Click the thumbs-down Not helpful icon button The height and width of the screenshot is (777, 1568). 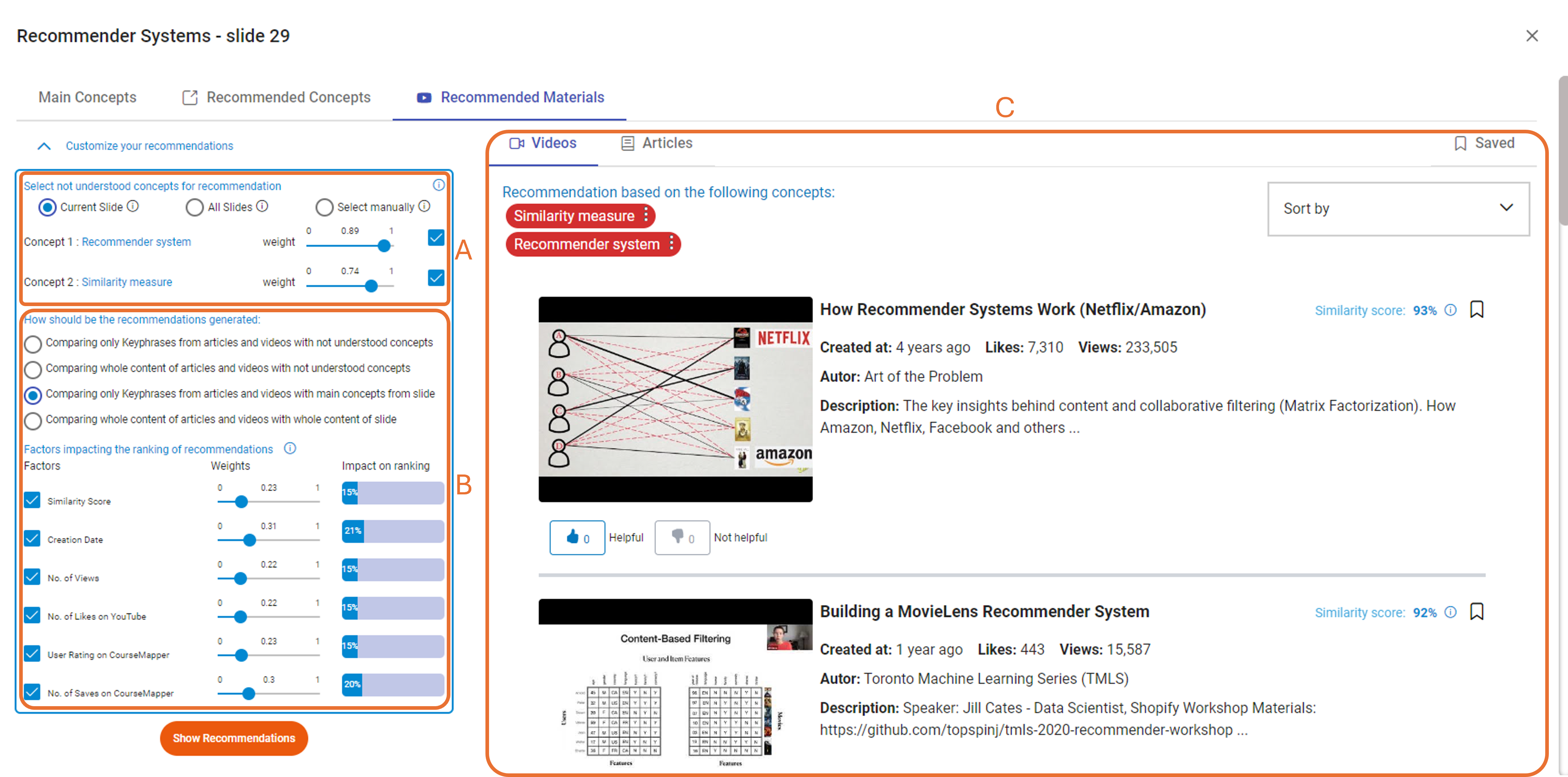pyautogui.click(x=681, y=537)
